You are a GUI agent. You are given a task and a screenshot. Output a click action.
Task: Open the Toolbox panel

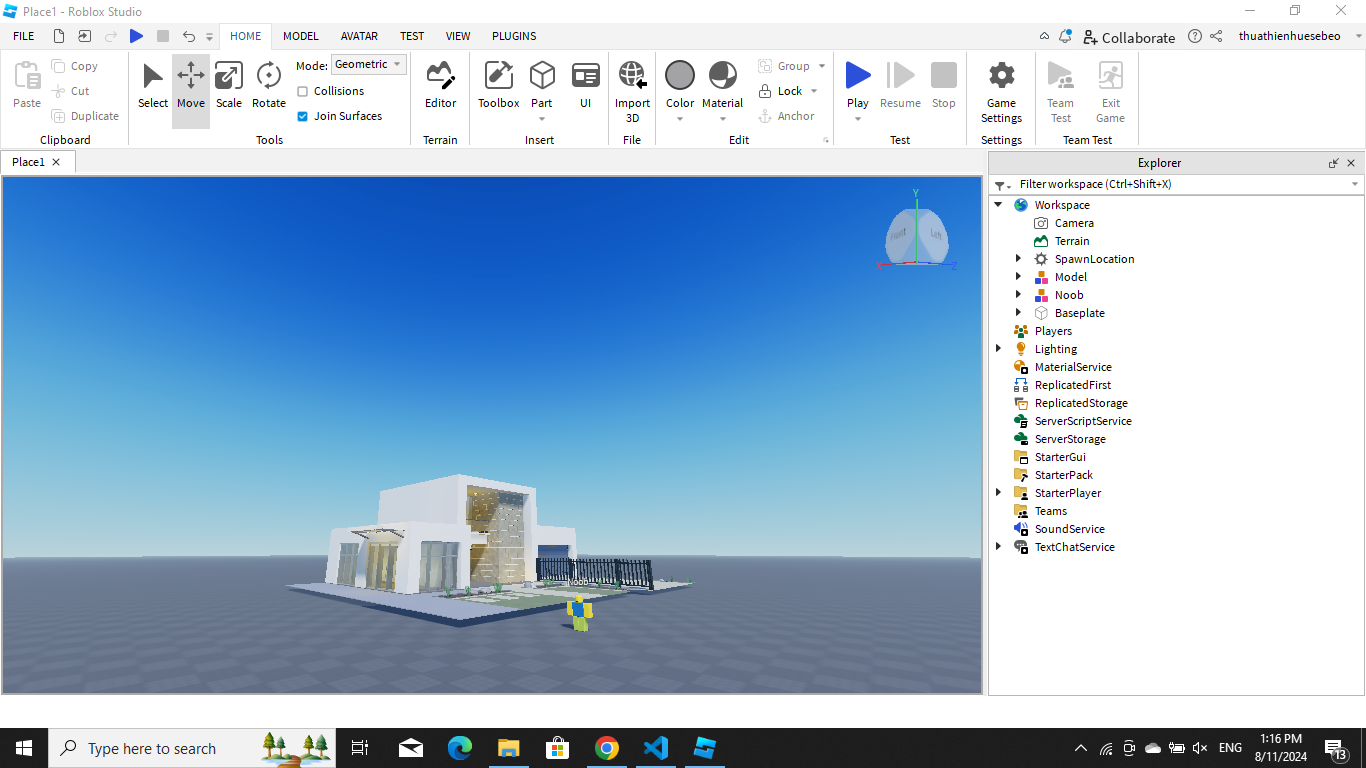(498, 85)
